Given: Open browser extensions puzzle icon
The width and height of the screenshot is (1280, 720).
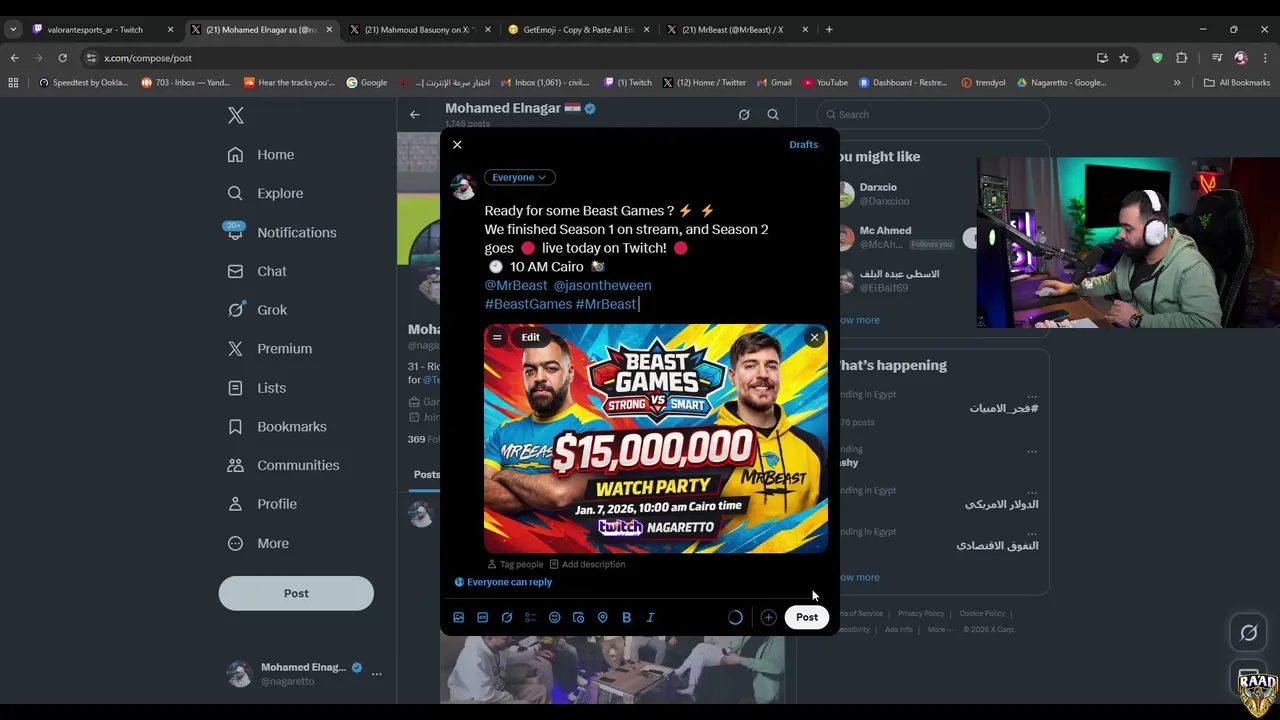Looking at the screenshot, I should point(1182,58).
